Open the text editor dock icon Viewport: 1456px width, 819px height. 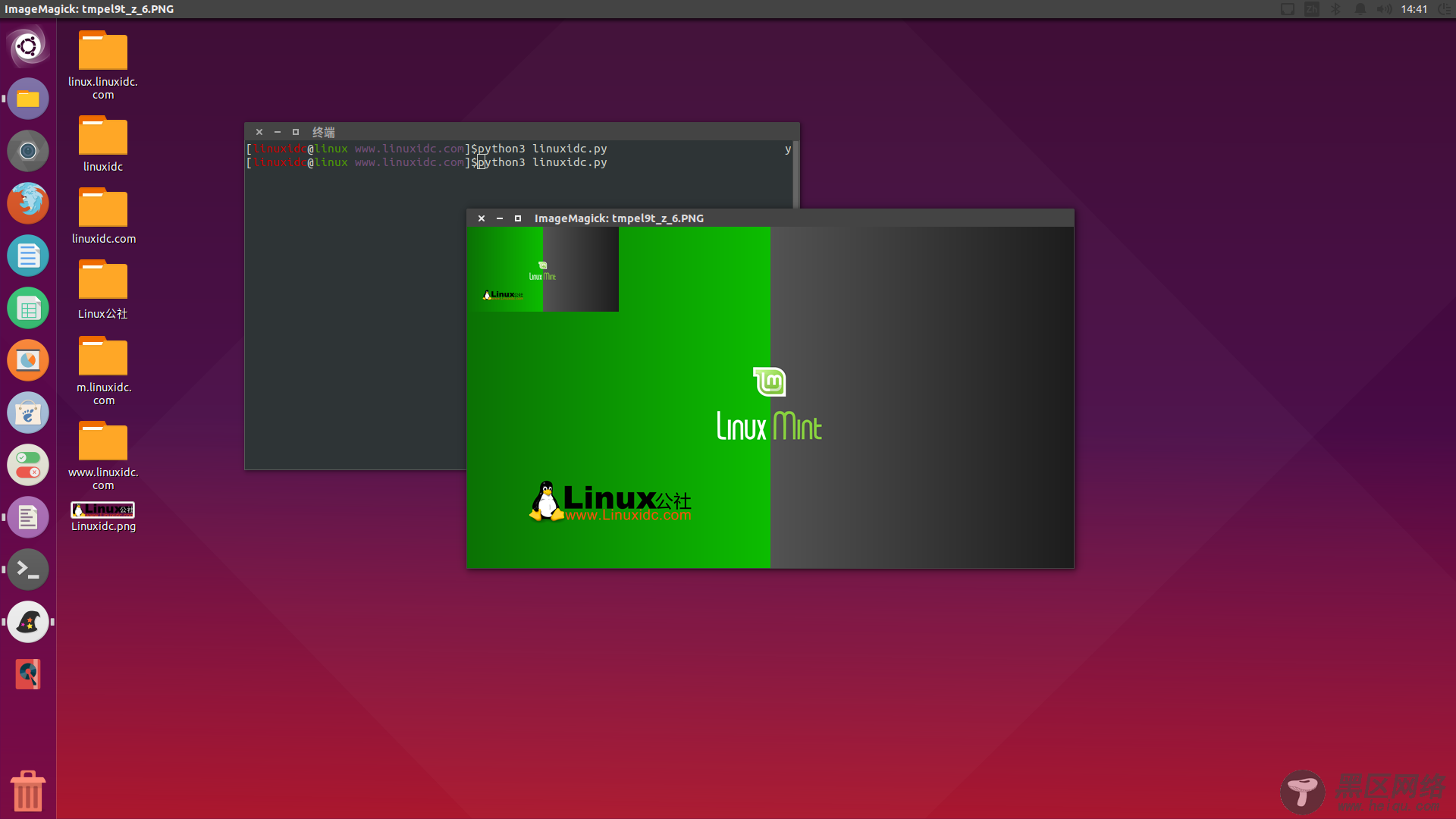click(28, 517)
